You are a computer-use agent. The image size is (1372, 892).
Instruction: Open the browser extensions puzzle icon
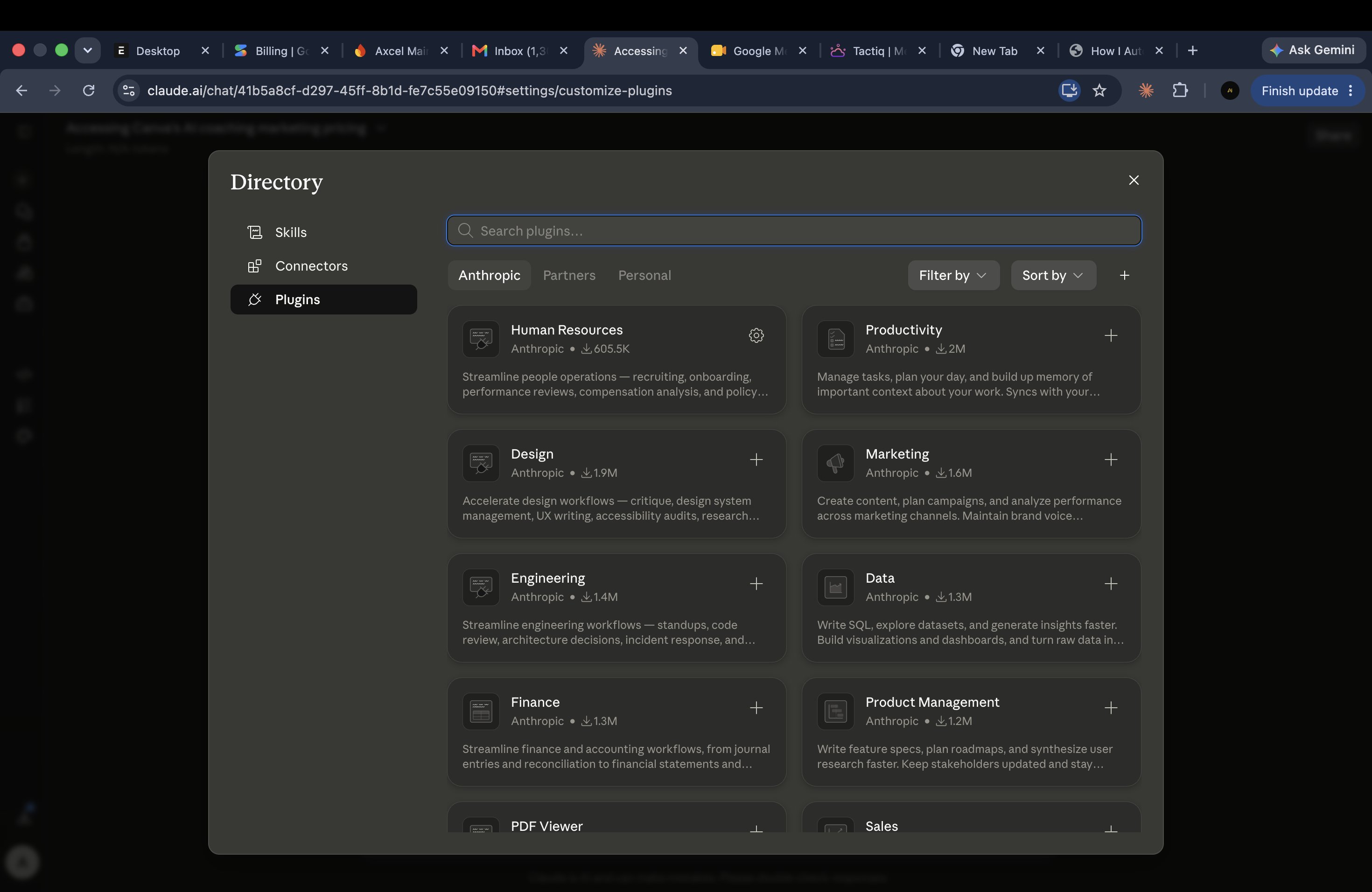tap(1180, 91)
